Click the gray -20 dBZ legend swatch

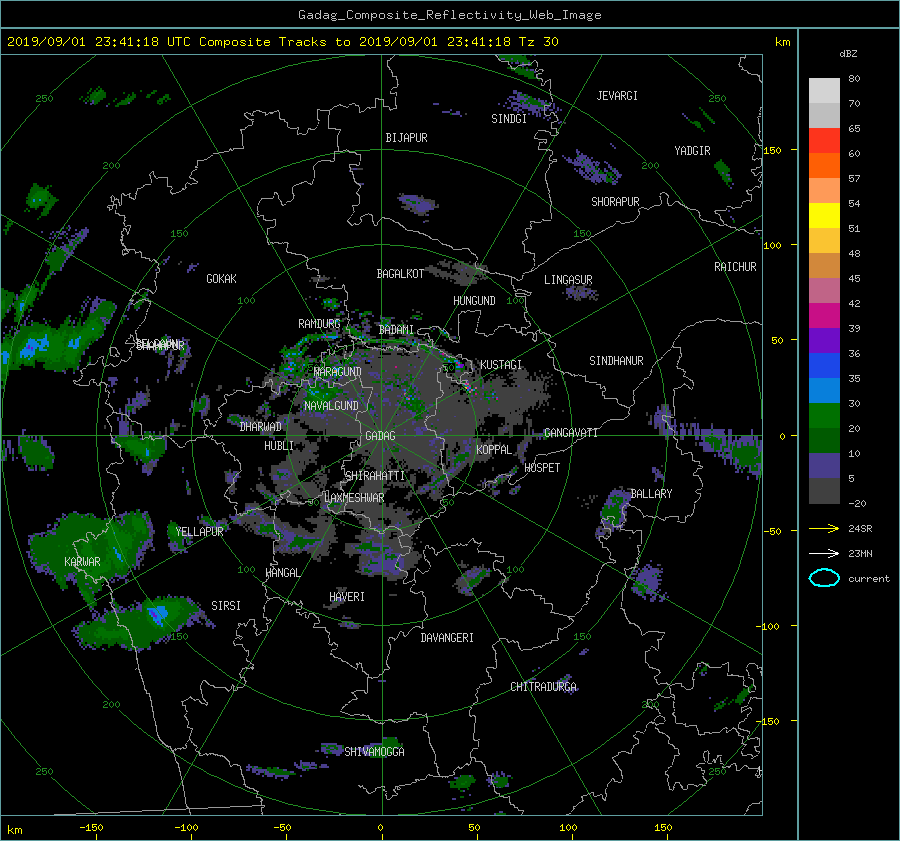(x=824, y=491)
